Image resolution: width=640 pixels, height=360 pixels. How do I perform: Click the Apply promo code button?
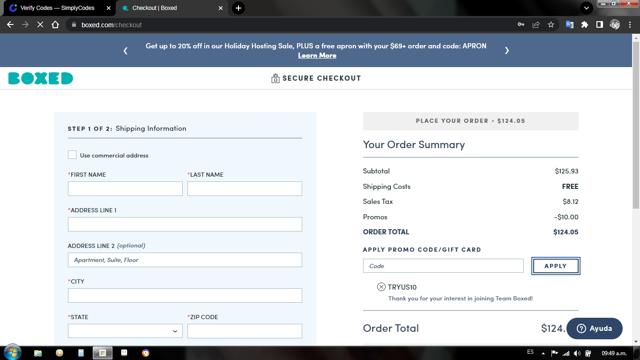point(556,266)
